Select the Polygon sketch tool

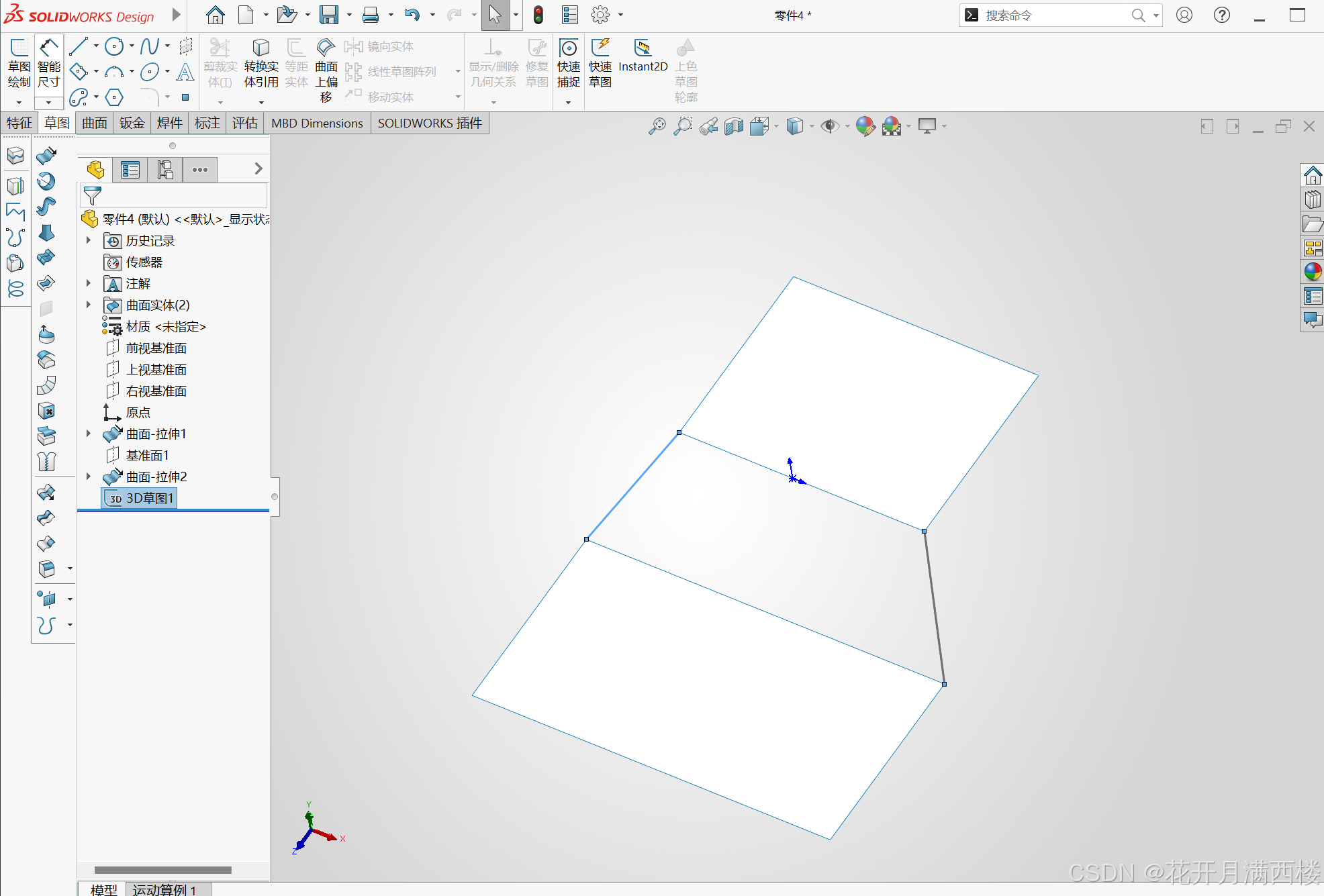pos(114,97)
